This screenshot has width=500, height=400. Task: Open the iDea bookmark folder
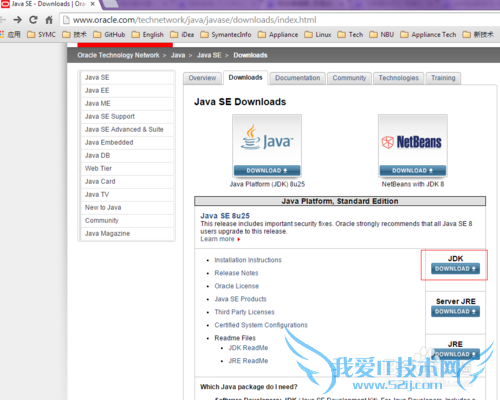tap(182, 35)
